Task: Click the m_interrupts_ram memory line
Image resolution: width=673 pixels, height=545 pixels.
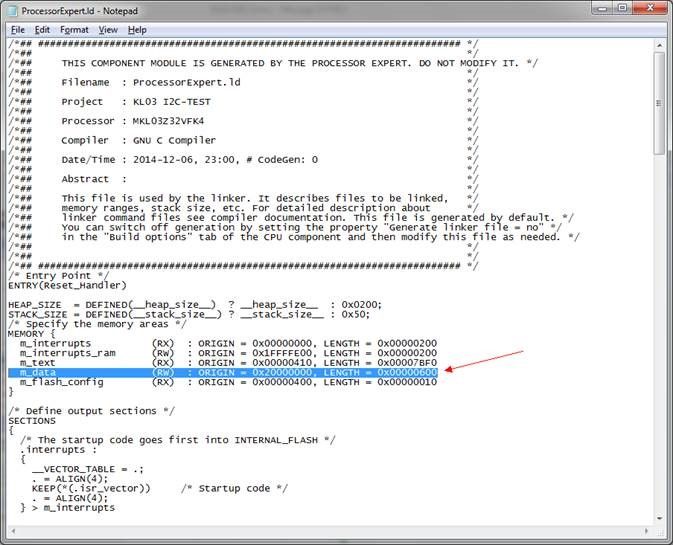Action: point(228,353)
